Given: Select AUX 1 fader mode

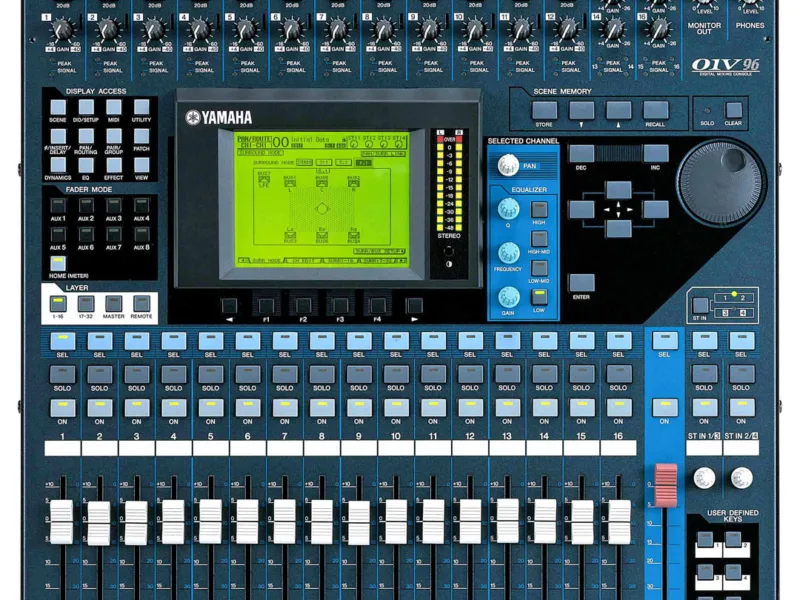Looking at the screenshot, I should click(58, 205).
